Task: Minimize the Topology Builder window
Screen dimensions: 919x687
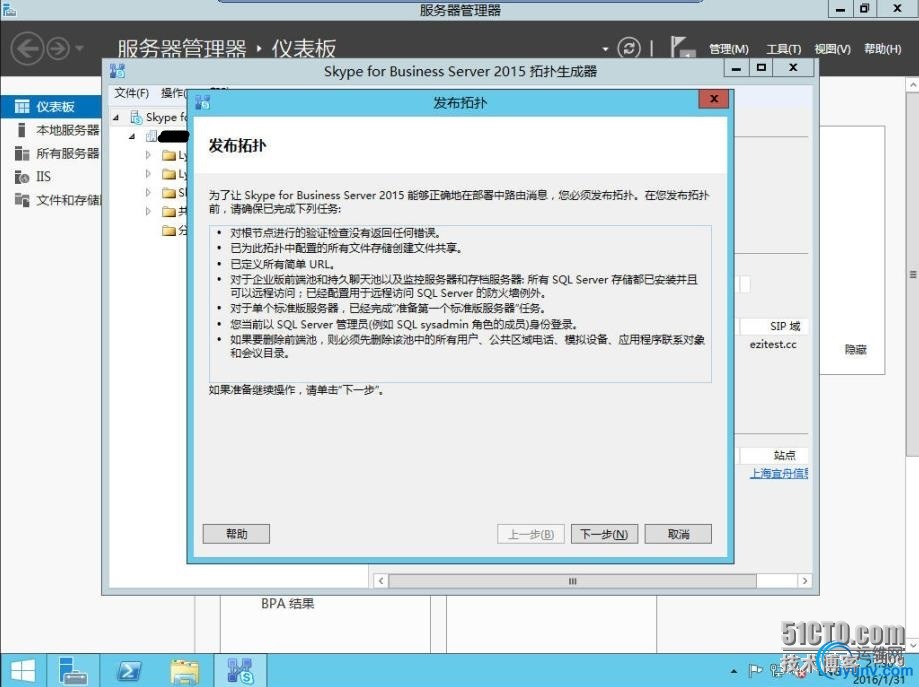Action: (737, 68)
